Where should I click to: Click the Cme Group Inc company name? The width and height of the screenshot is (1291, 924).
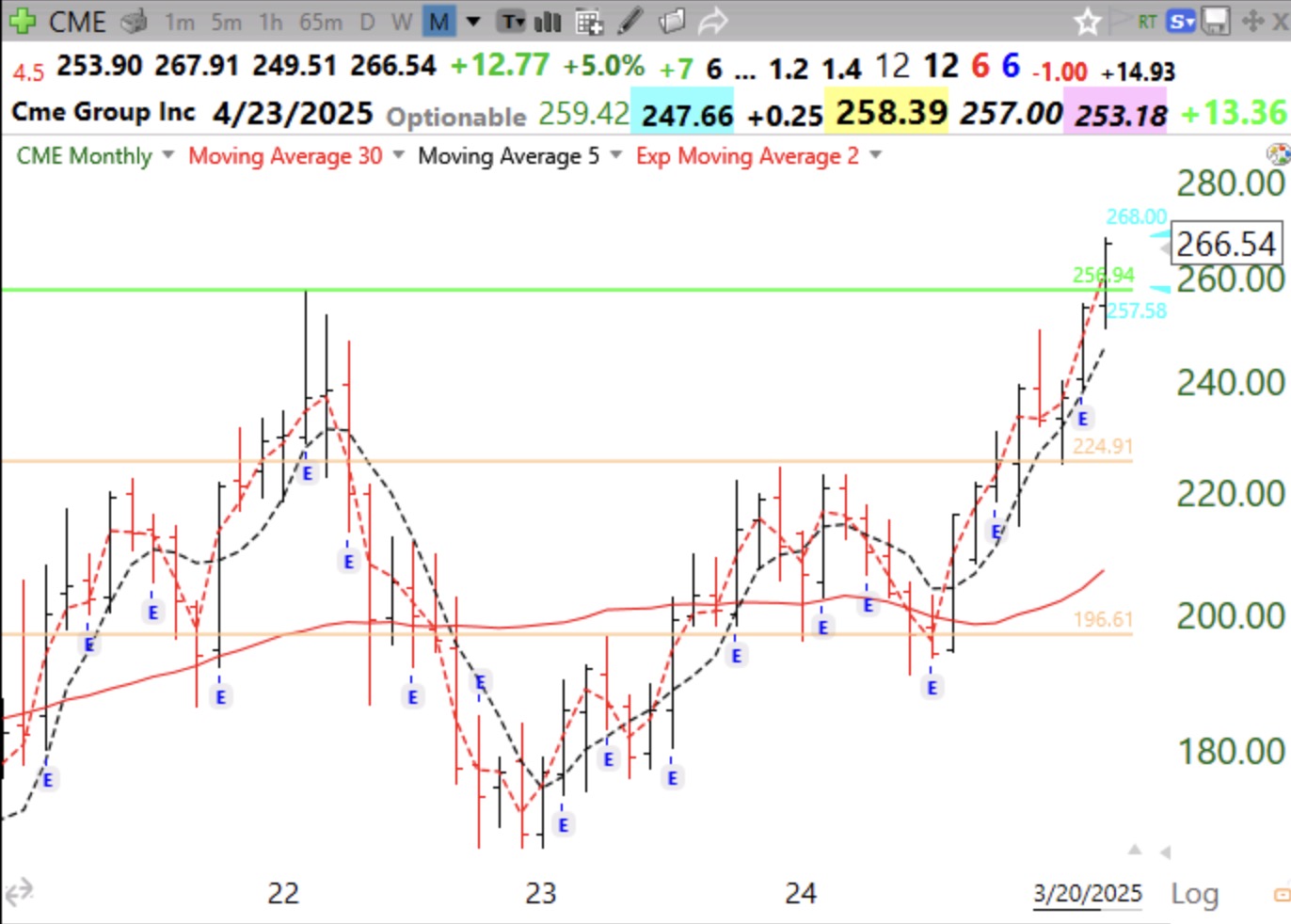(104, 112)
